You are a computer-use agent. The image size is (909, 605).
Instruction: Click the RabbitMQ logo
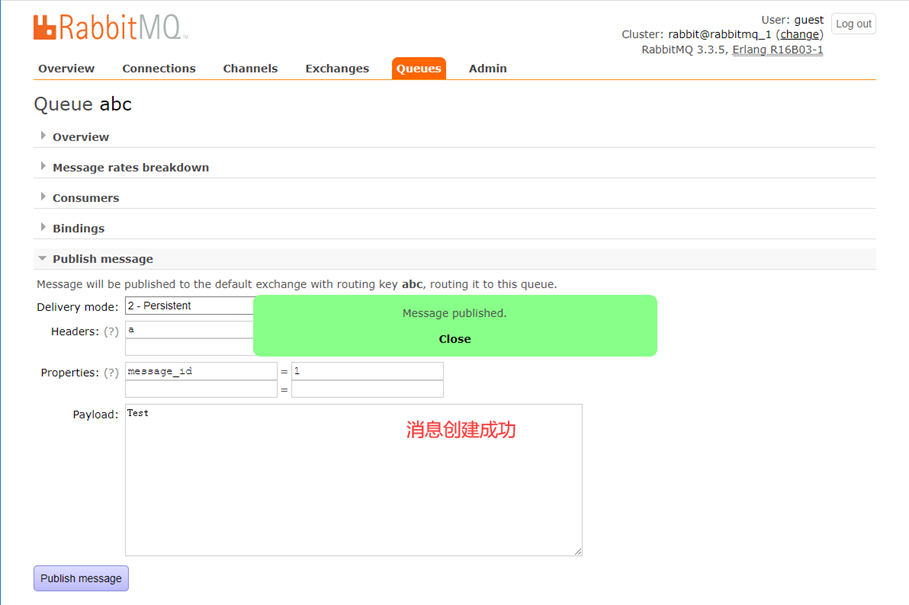(111, 27)
